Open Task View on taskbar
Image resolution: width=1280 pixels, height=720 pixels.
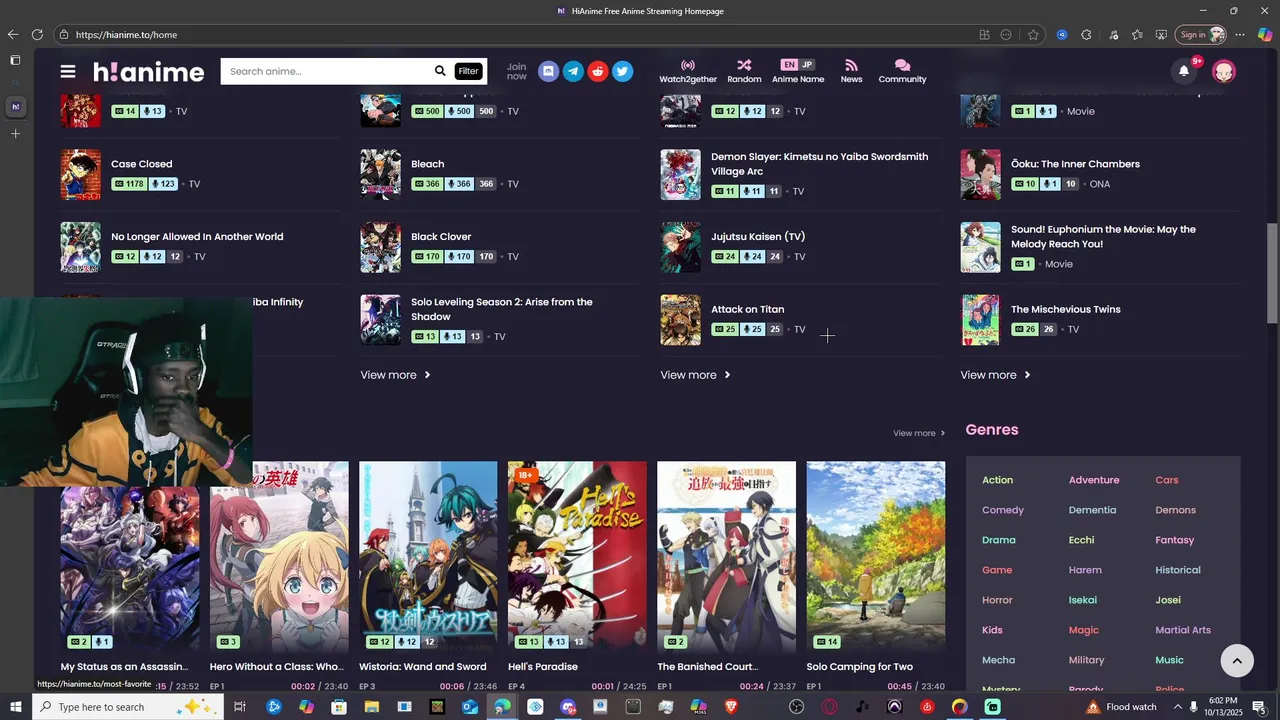pos(240,707)
